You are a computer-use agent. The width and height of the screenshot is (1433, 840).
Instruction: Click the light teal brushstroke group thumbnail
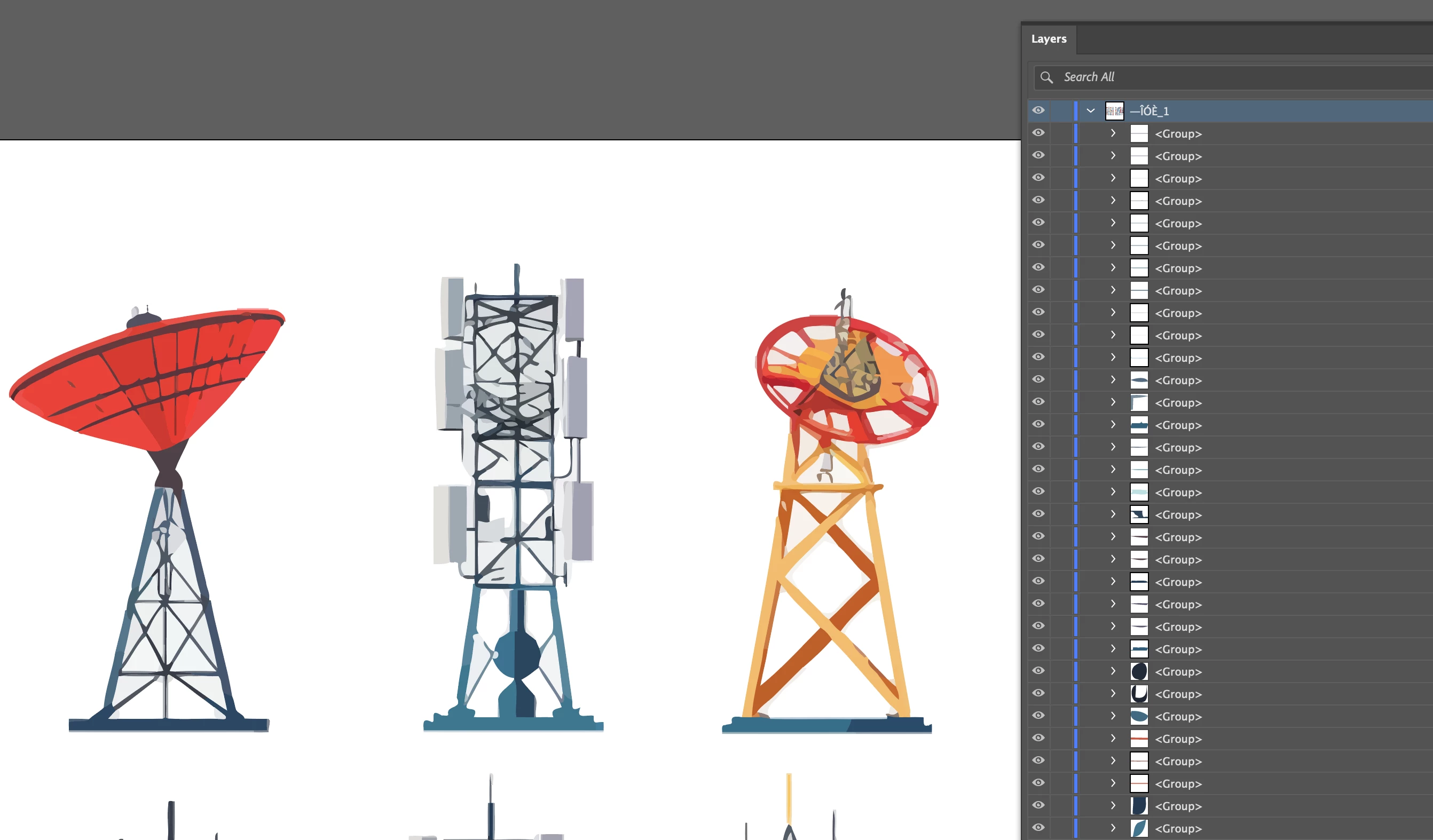1139,492
